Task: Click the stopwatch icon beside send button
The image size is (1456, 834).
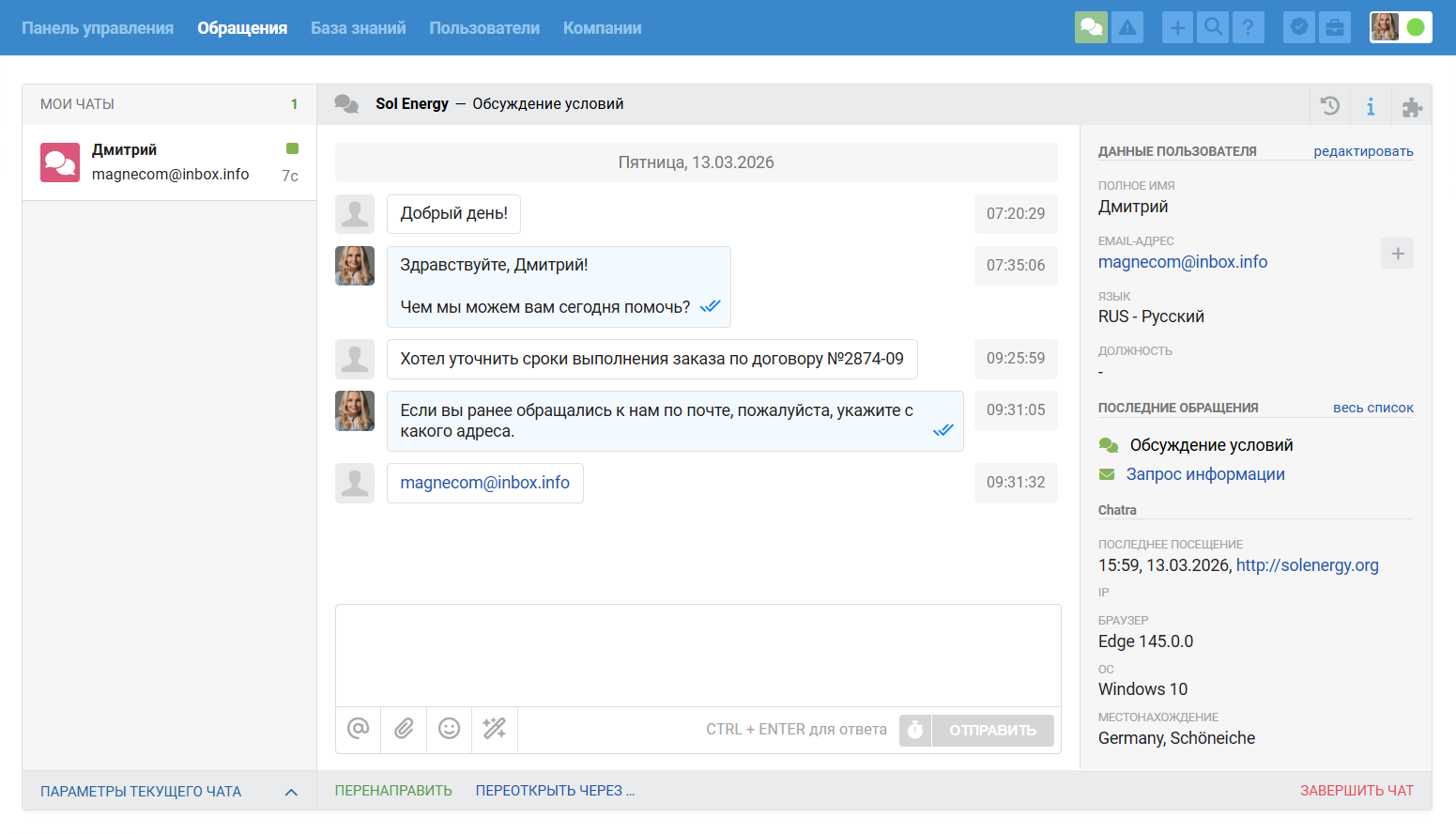Action: [915, 730]
